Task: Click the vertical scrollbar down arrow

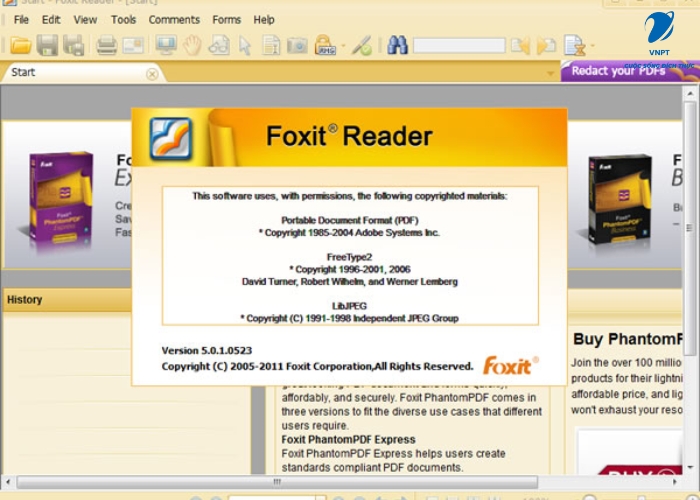Action: [x=690, y=467]
